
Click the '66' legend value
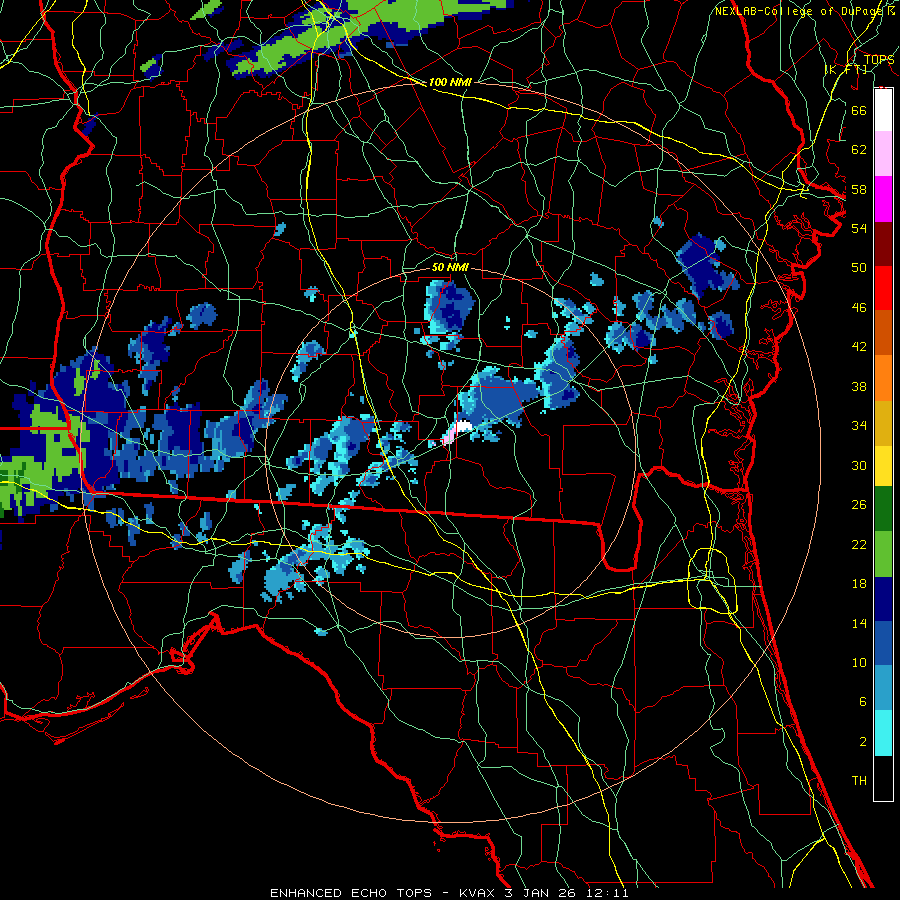(859, 110)
